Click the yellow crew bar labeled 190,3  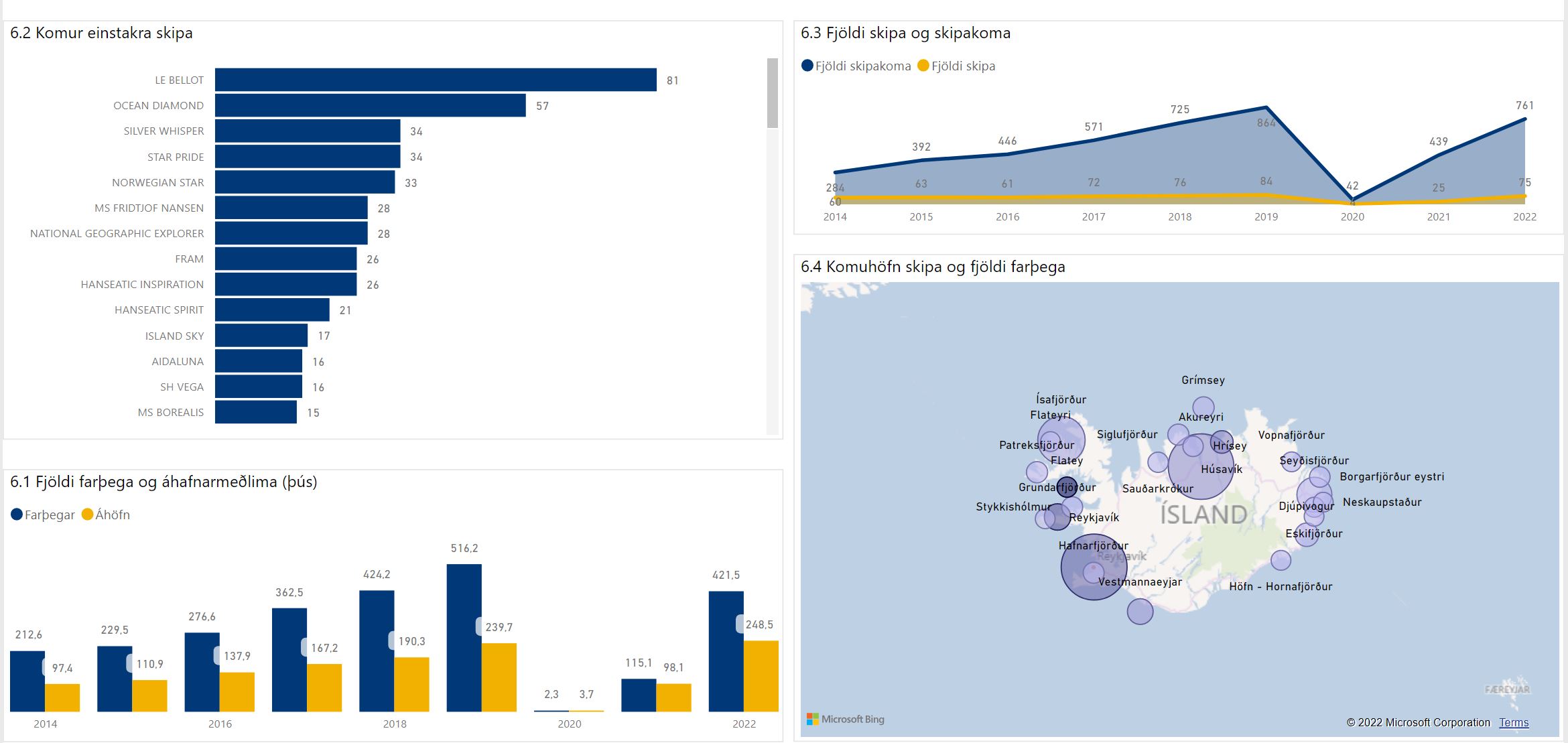411,684
